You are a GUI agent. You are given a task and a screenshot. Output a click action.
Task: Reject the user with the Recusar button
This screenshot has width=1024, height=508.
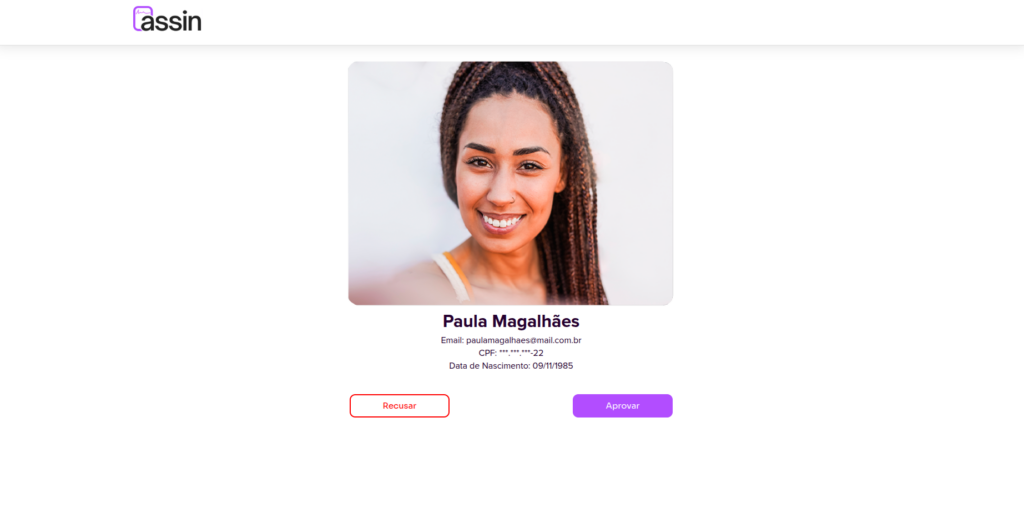[400, 405]
